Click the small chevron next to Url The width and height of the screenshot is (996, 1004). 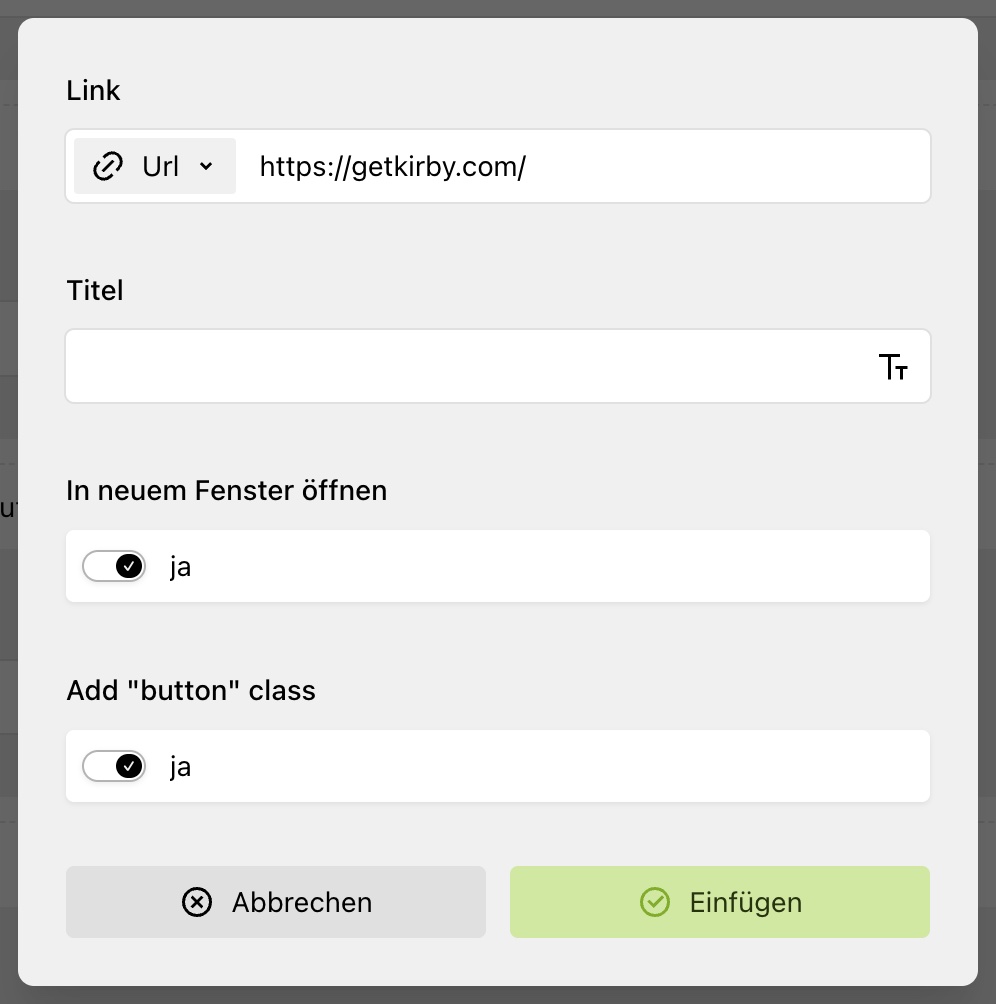click(206, 166)
